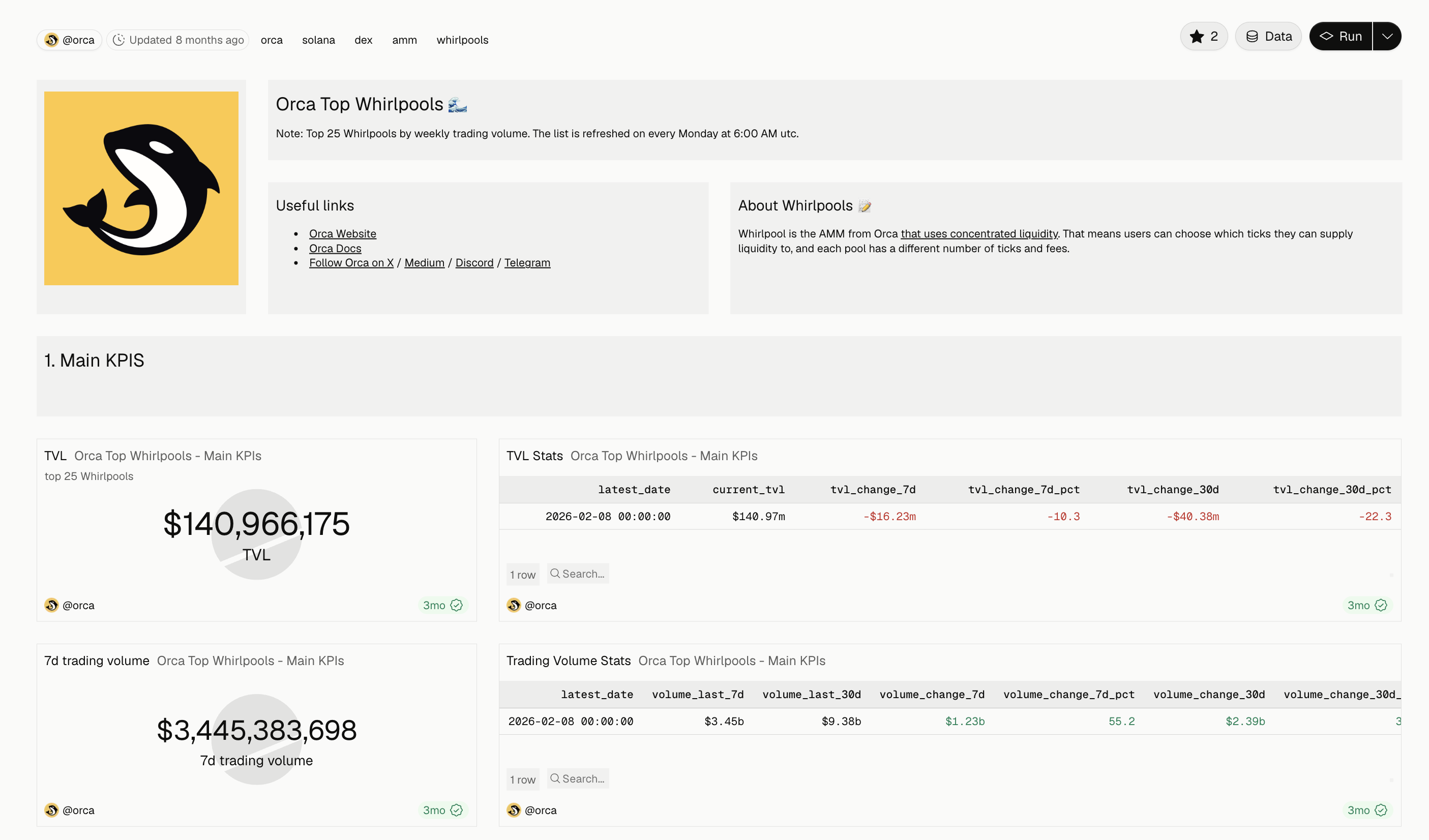Click the orca avatar in TVL panel footer
Image resolution: width=1429 pixels, height=840 pixels.
click(51, 606)
